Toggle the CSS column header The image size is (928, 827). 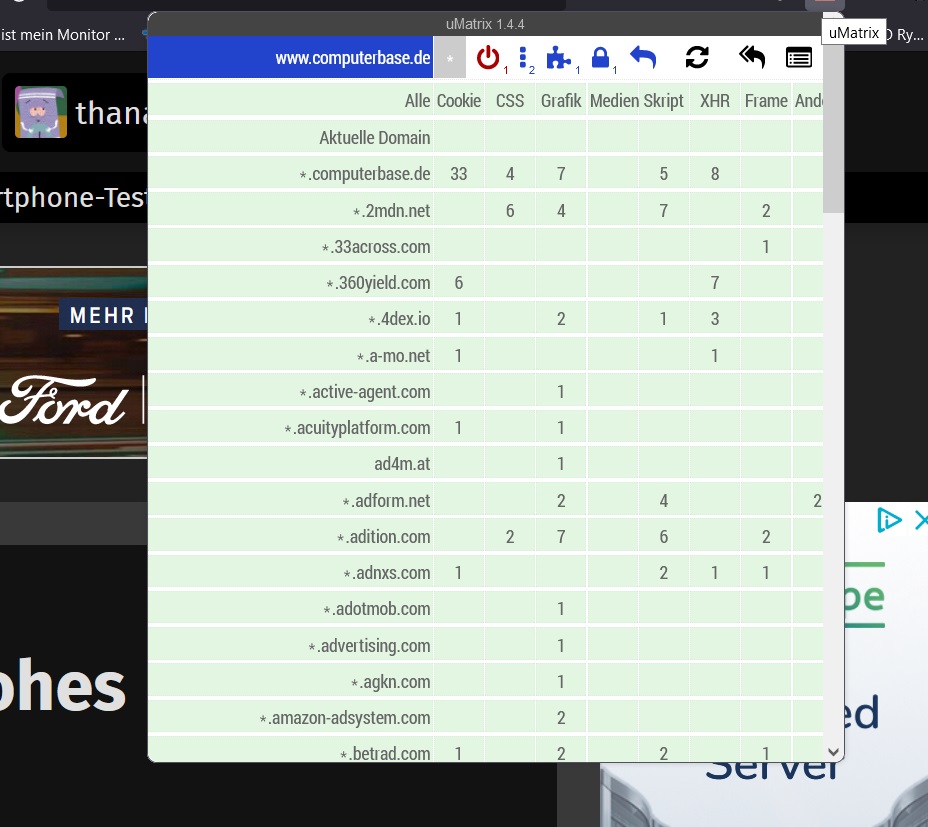(510, 101)
